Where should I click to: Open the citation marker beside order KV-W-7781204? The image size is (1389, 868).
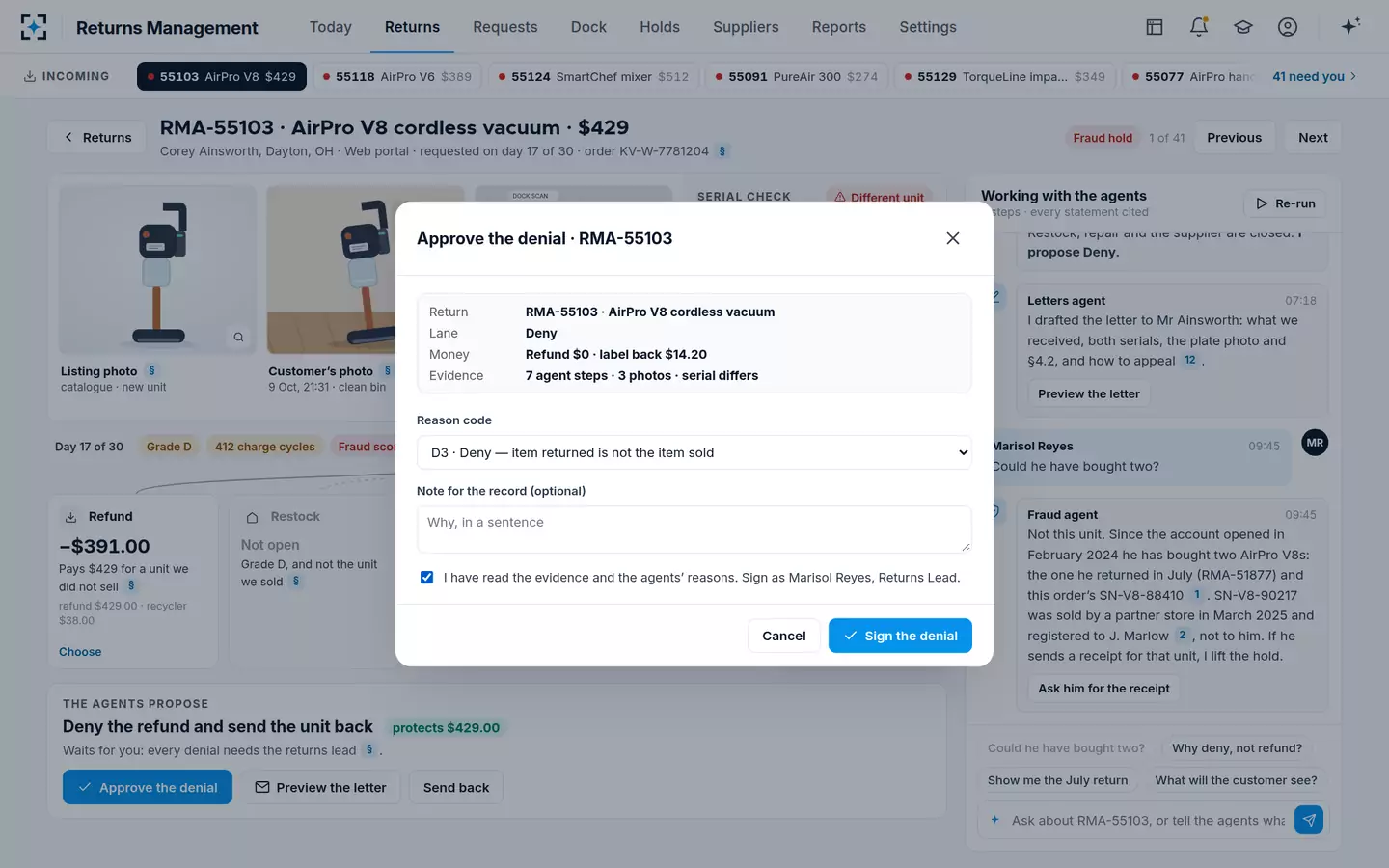(x=722, y=151)
